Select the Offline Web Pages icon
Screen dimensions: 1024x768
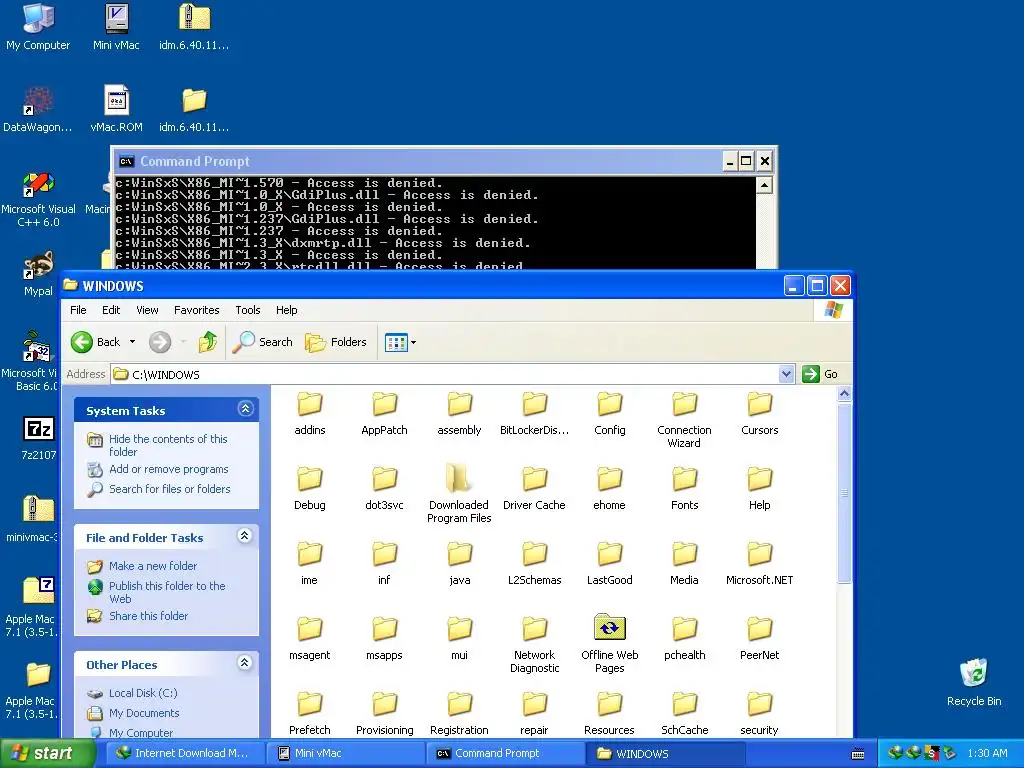609,644
